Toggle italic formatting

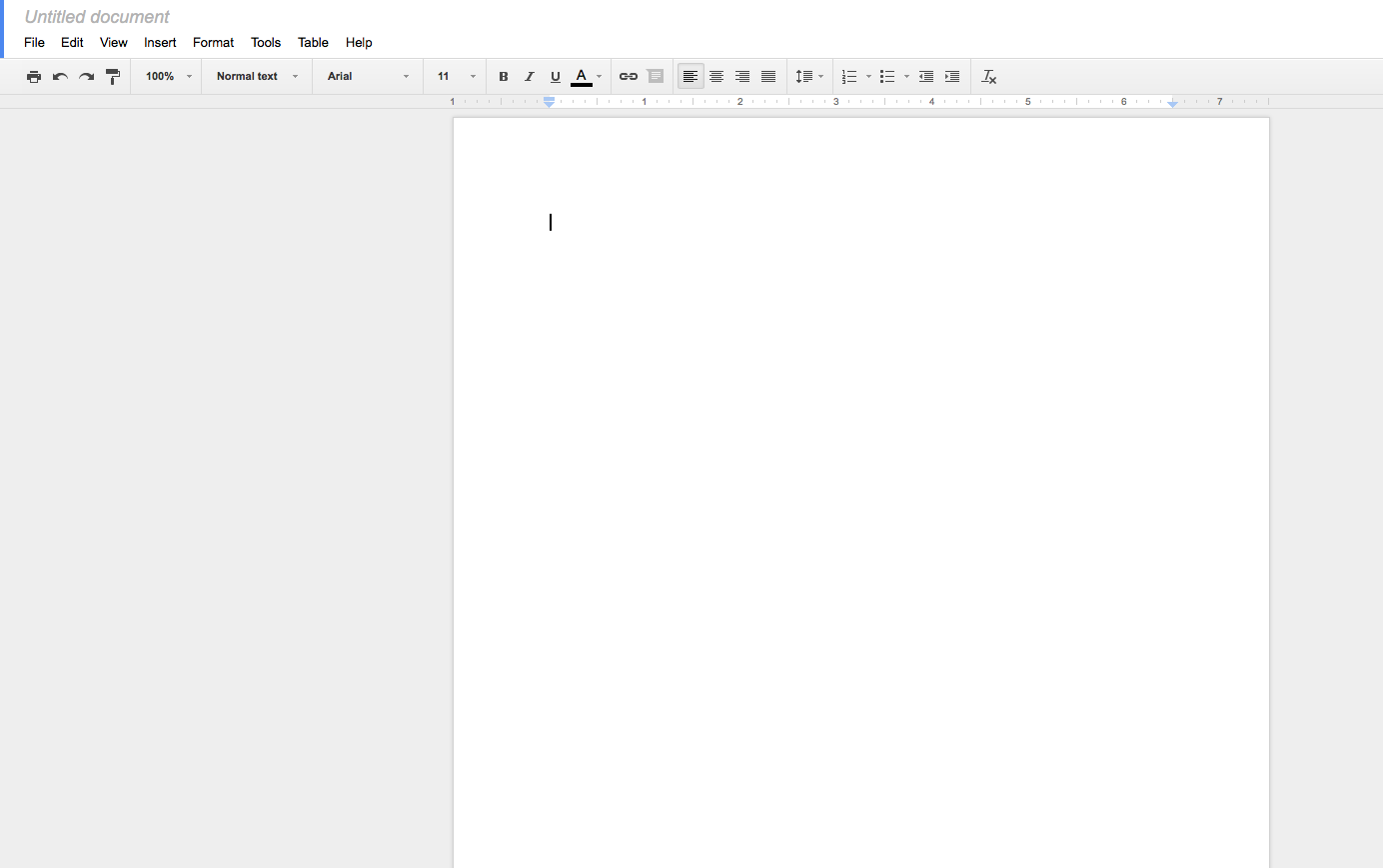click(x=529, y=76)
